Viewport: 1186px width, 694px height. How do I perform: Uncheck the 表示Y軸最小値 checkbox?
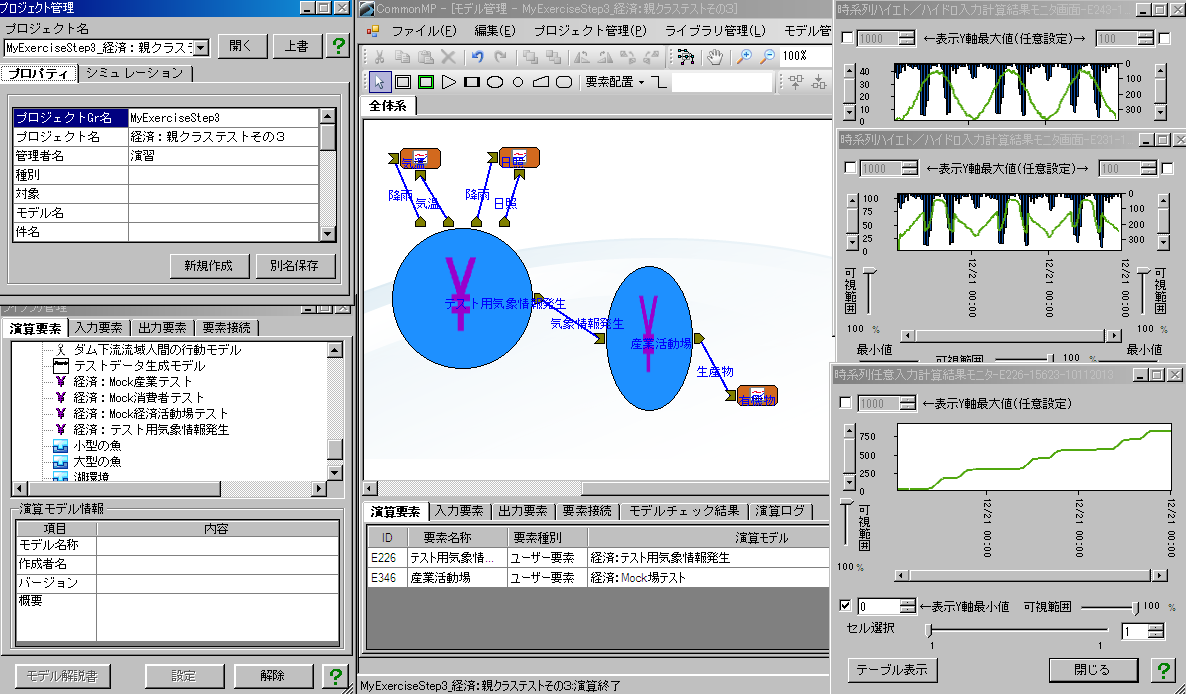click(x=847, y=606)
